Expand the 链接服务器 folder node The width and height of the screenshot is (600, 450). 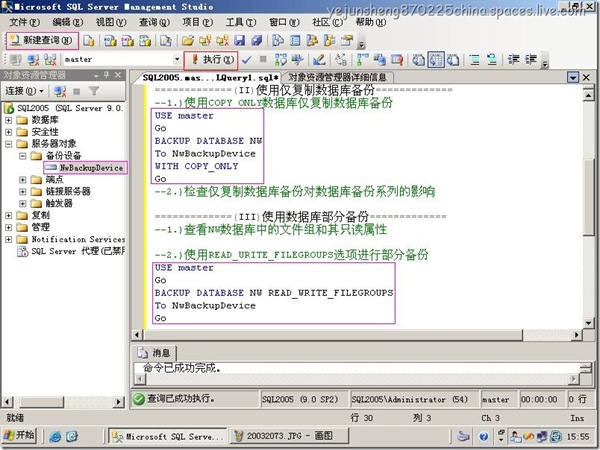coord(23,191)
